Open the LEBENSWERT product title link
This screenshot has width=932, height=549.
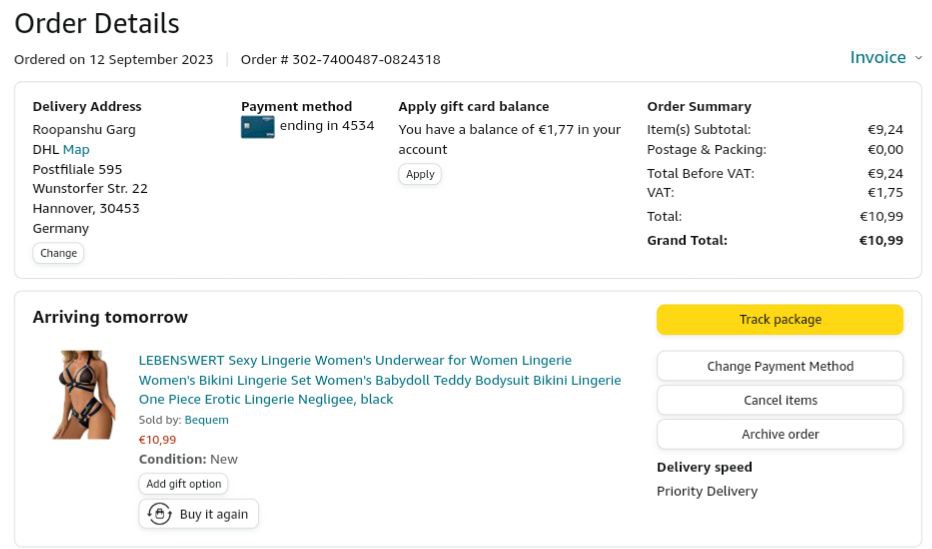tap(379, 380)
